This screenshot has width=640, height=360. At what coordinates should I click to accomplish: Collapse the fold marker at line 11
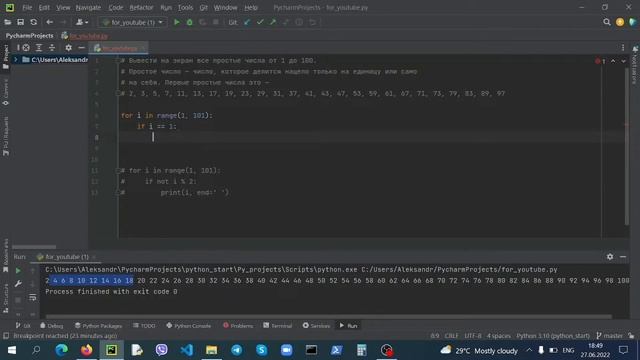118,171
